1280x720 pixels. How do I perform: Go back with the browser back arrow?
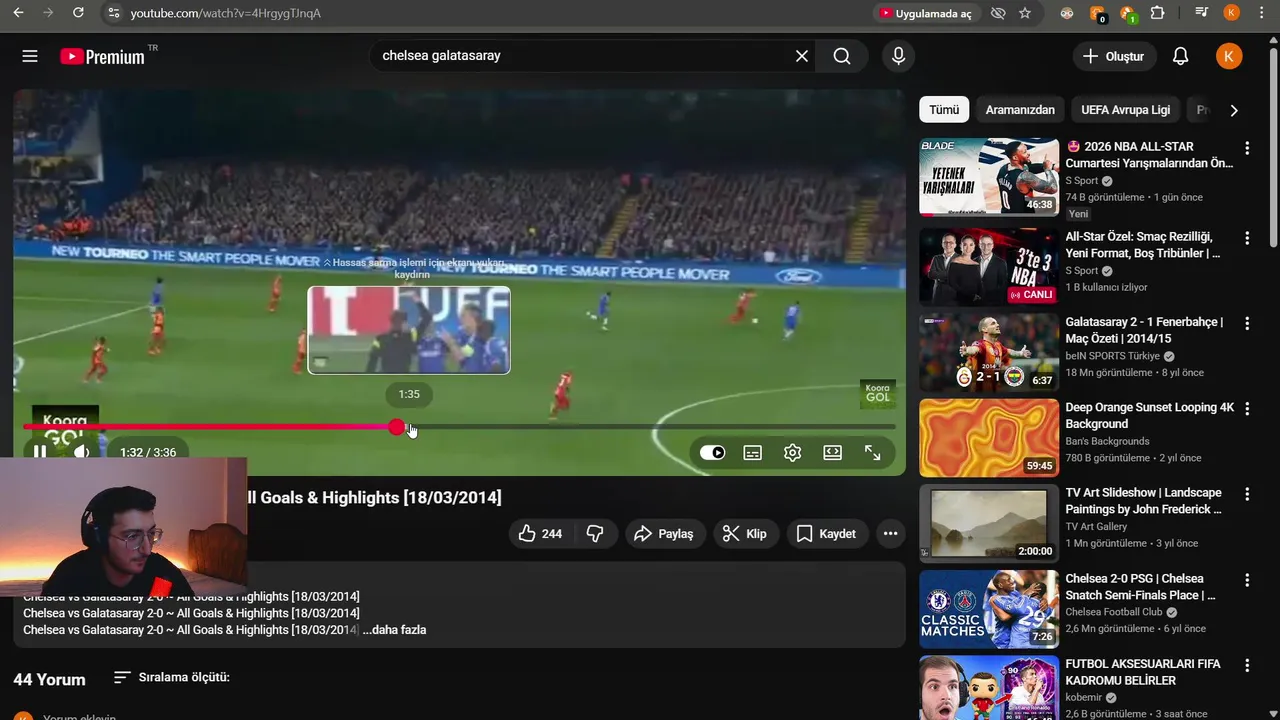(x=18, y=13)
